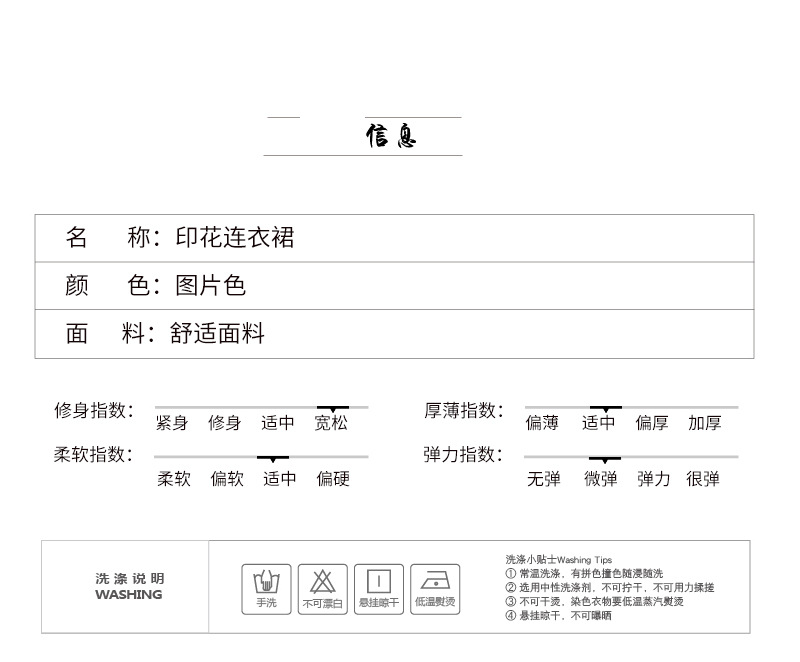Select 紧身 on the fit index scale
This screenshot has width=800, height=662.
coord(172,423)
